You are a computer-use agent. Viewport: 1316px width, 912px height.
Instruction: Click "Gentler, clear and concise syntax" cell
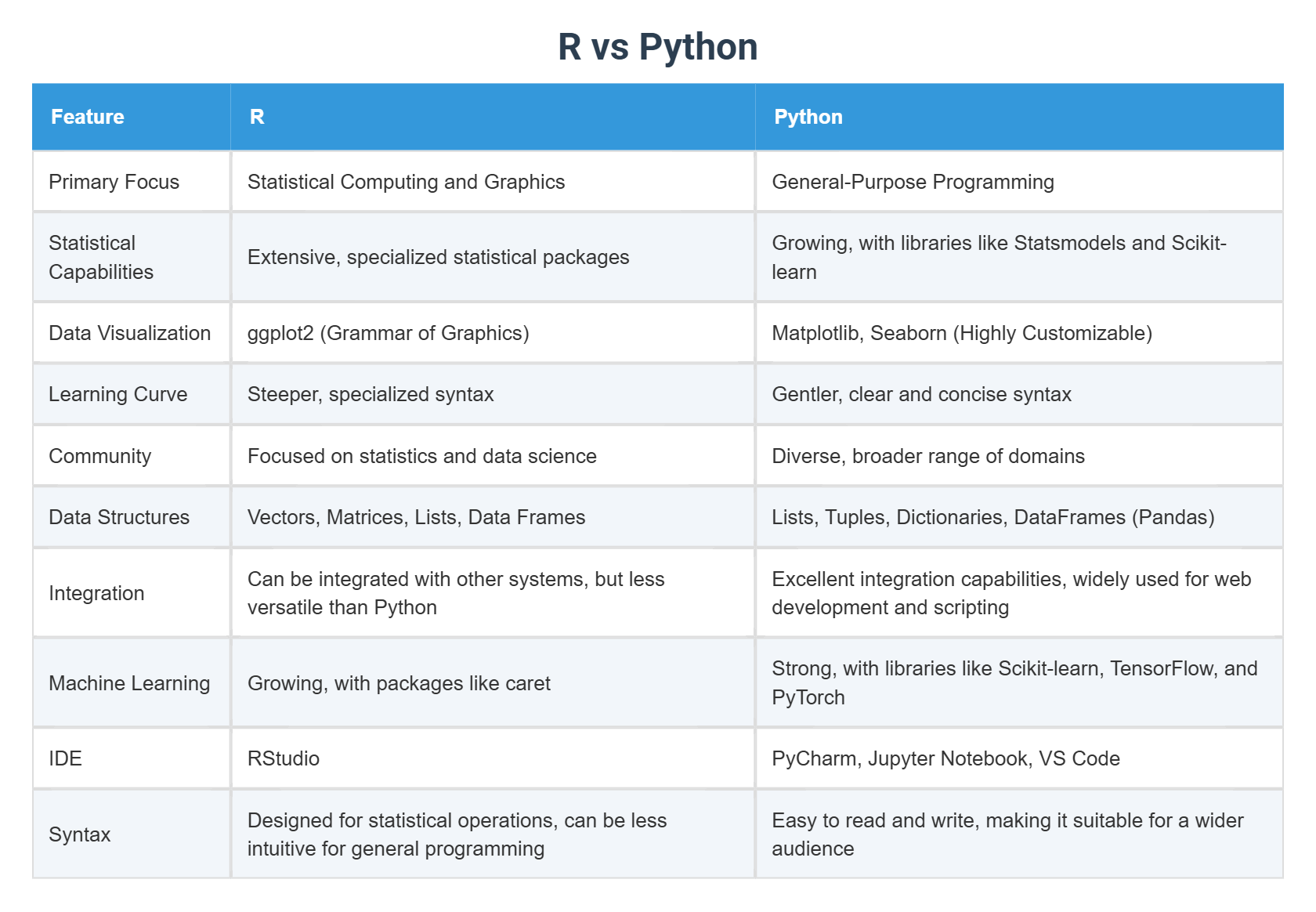(x=1019, y=394)
